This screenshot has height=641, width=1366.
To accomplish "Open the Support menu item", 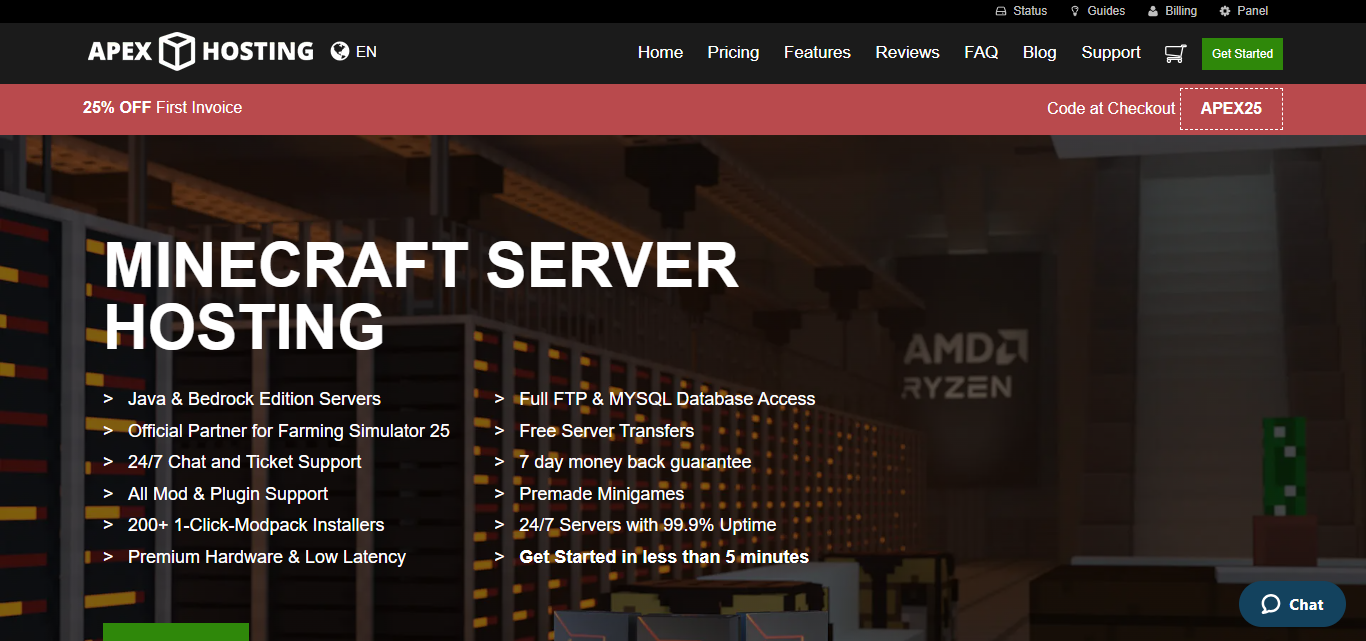I will tap(1110, 53).
